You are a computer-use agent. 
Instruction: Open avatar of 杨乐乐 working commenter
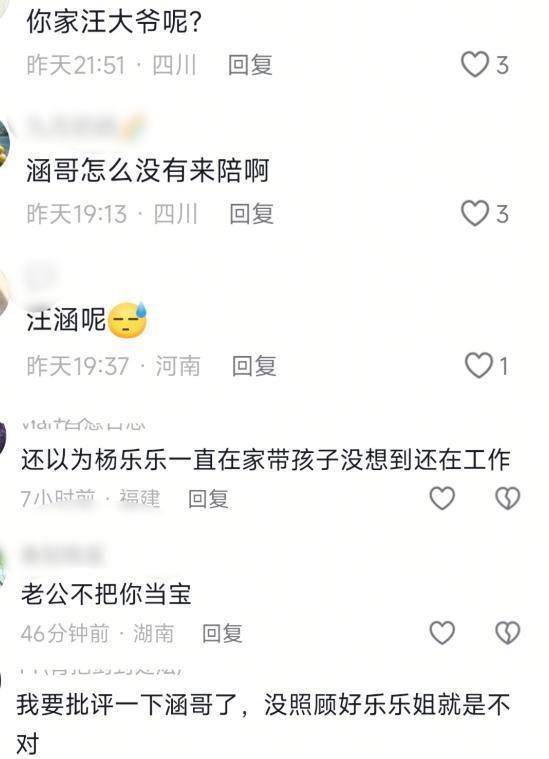pyautogui.click(x=2, y=438)
